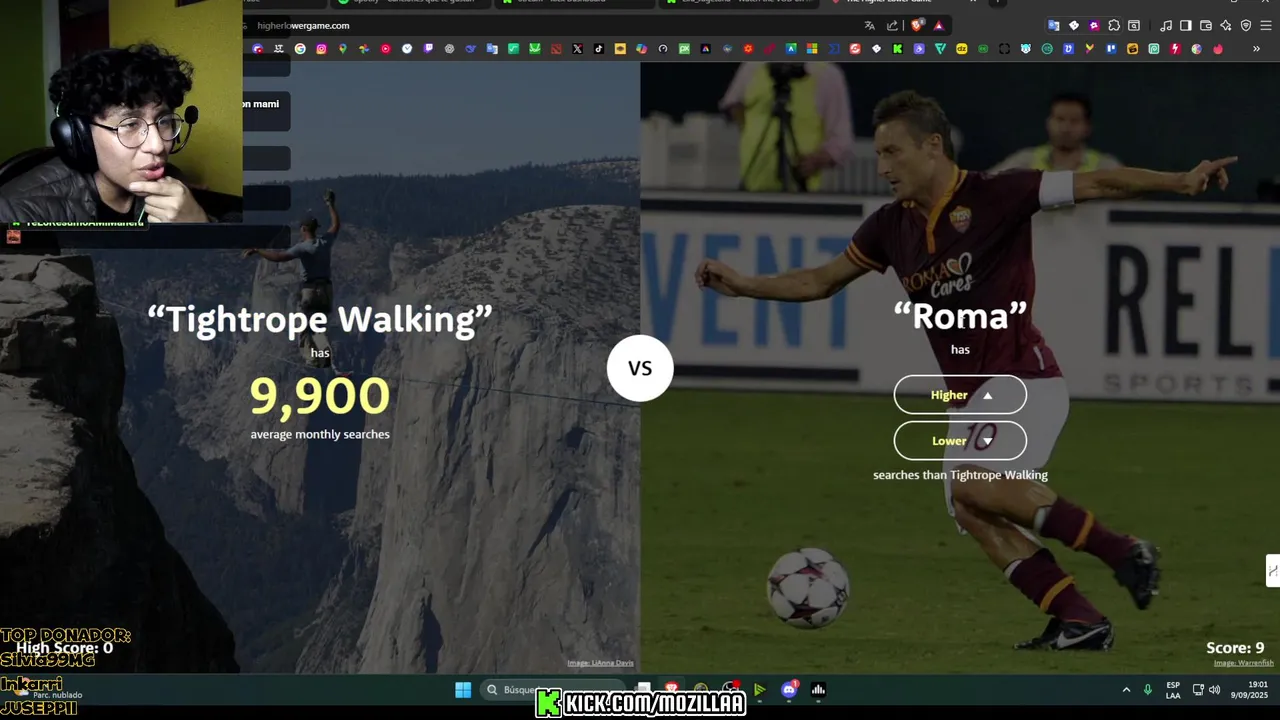This screenshot has width=1280, height=720.
Task: Open Brave Shields lion icon
Action: click(x=917, y=26)
